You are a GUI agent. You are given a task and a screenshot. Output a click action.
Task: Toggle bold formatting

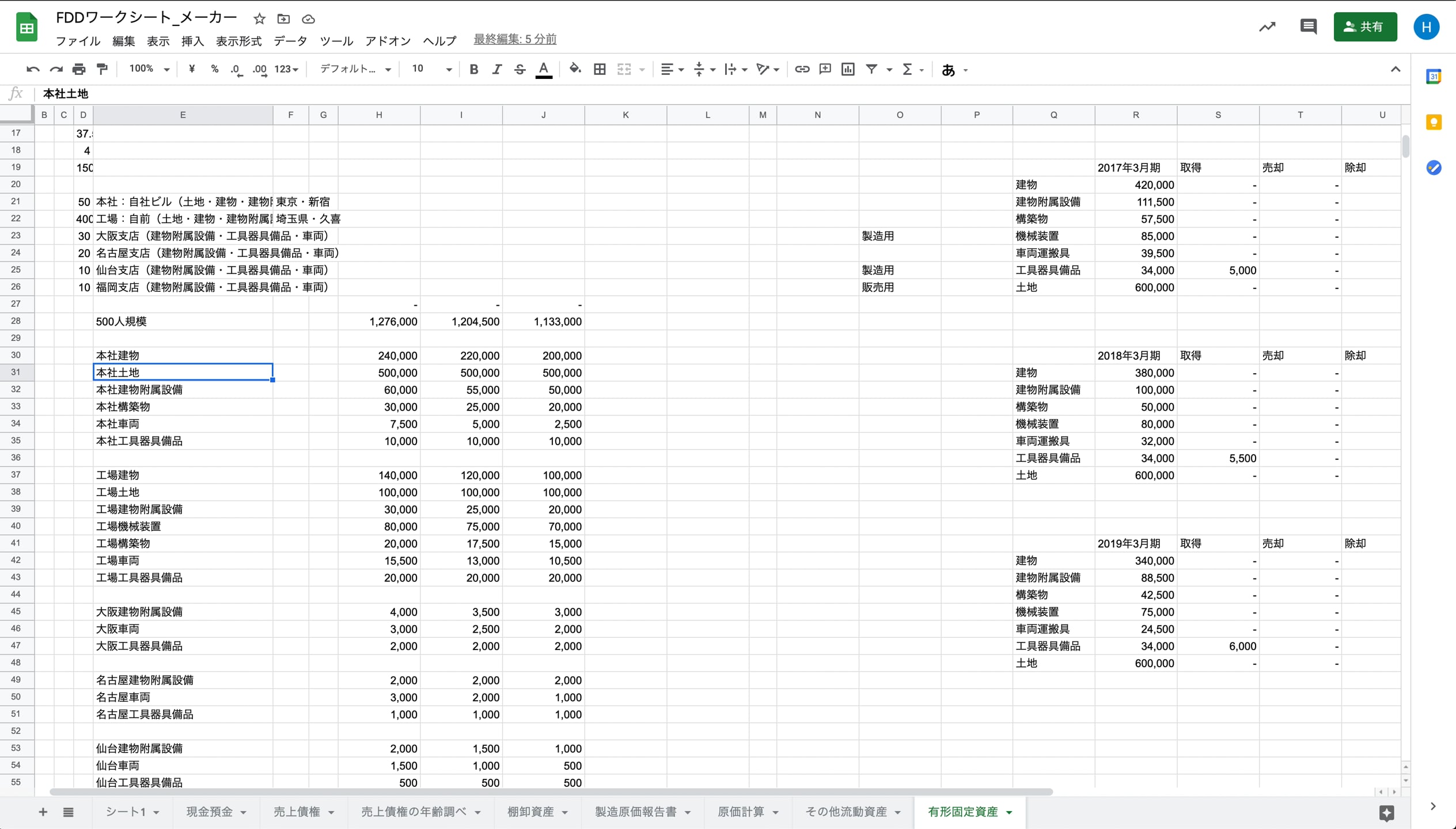coord(473,70)
